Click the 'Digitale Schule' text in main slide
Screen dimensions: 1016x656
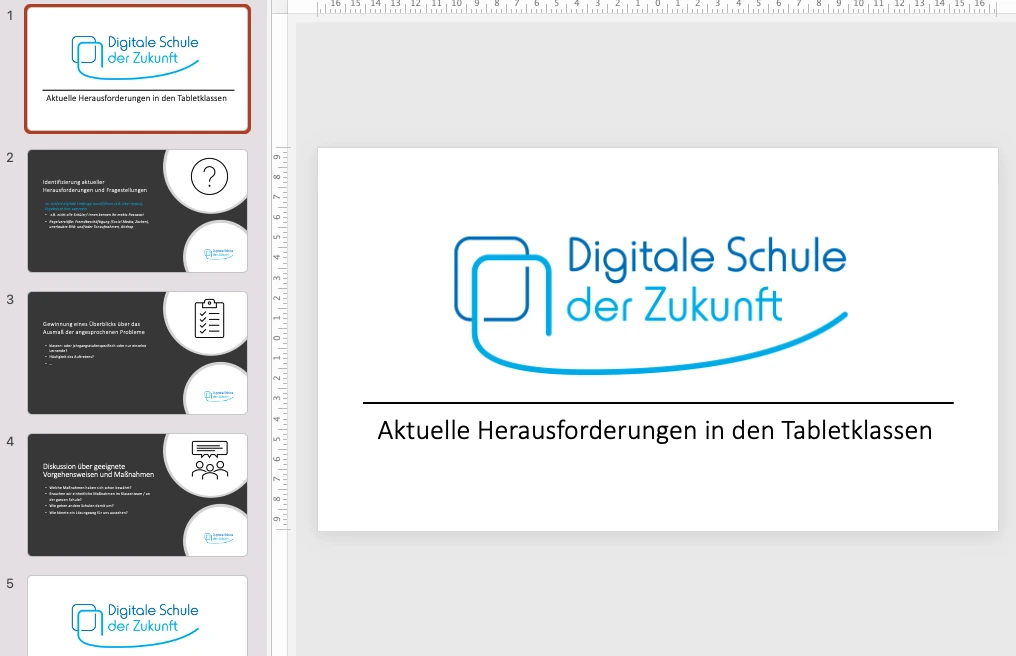[x=706, y=257]
